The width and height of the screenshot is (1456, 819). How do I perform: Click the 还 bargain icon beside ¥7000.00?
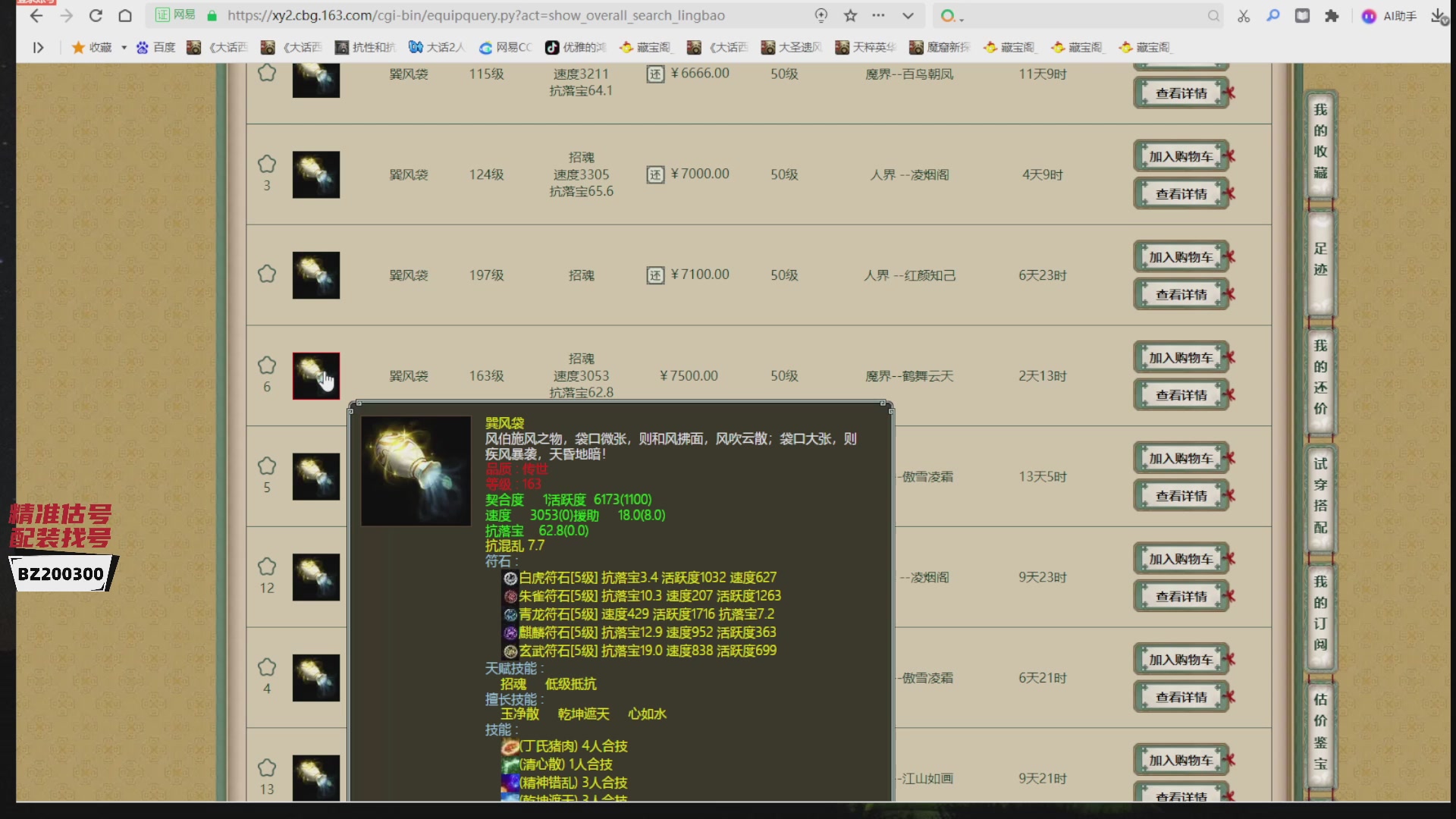655,175
